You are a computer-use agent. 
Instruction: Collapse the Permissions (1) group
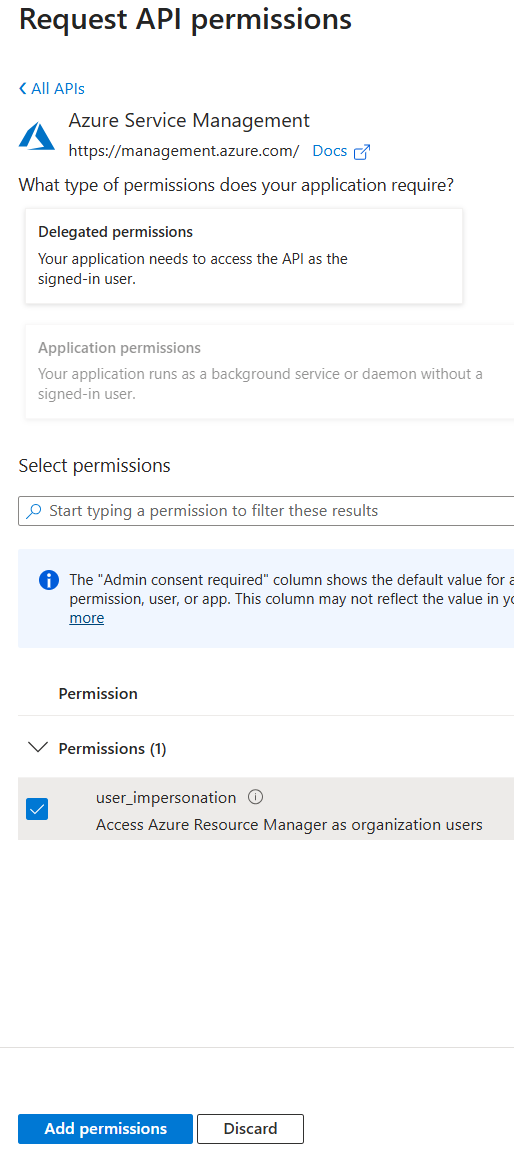point(35,748)
